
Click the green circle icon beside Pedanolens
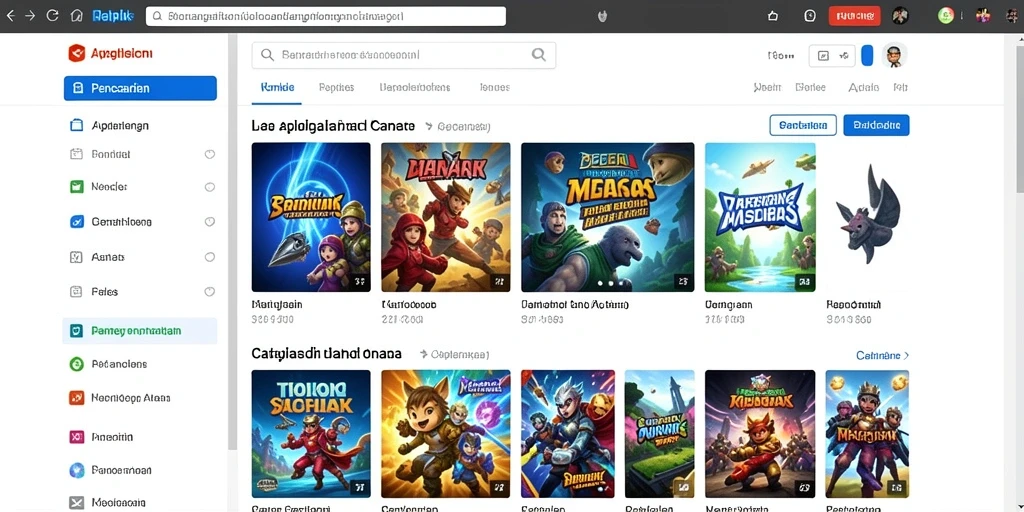(x=76, y=364)
